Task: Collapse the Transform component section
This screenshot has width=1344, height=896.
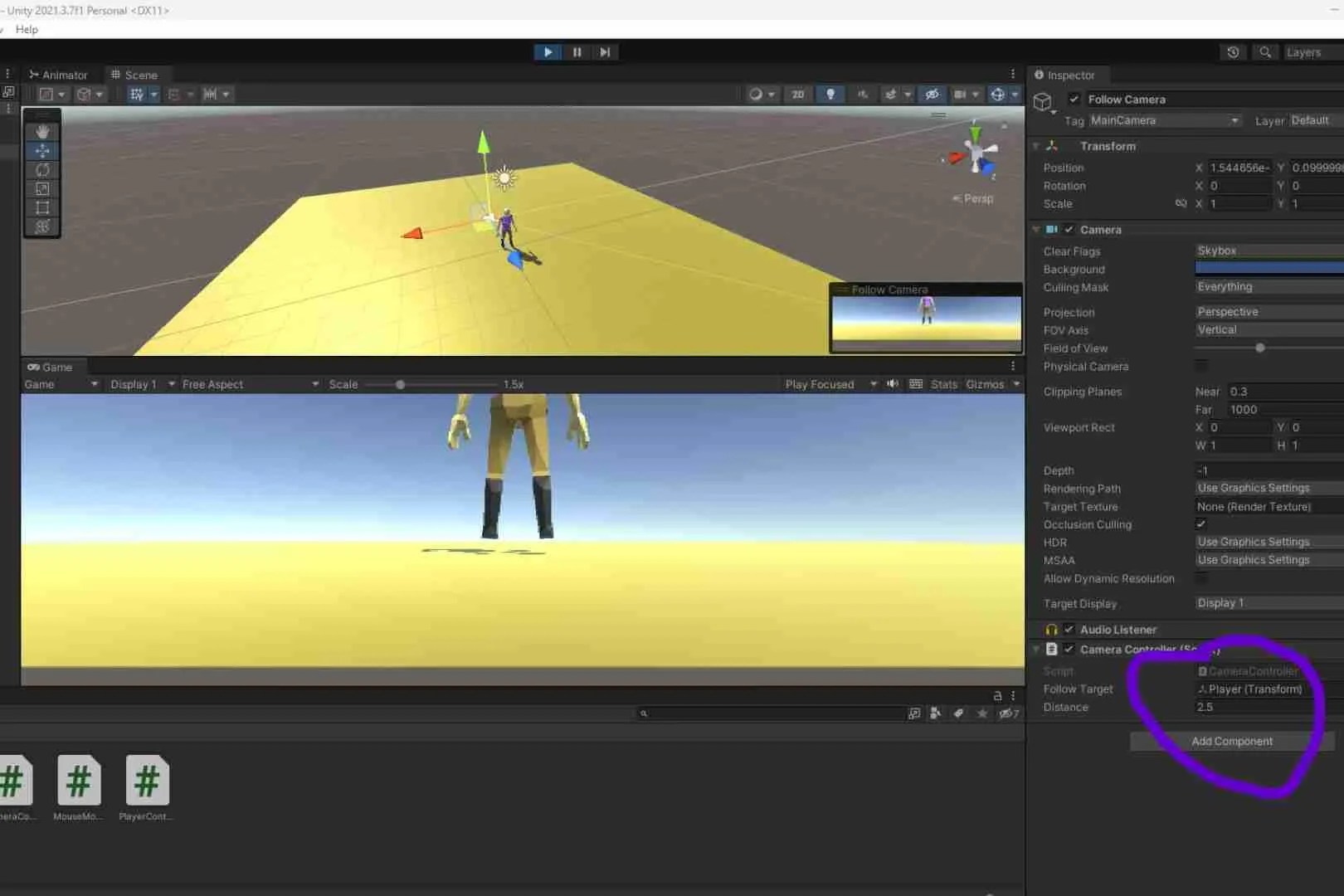Action: pyautogui.click(x=1035, y=146)
